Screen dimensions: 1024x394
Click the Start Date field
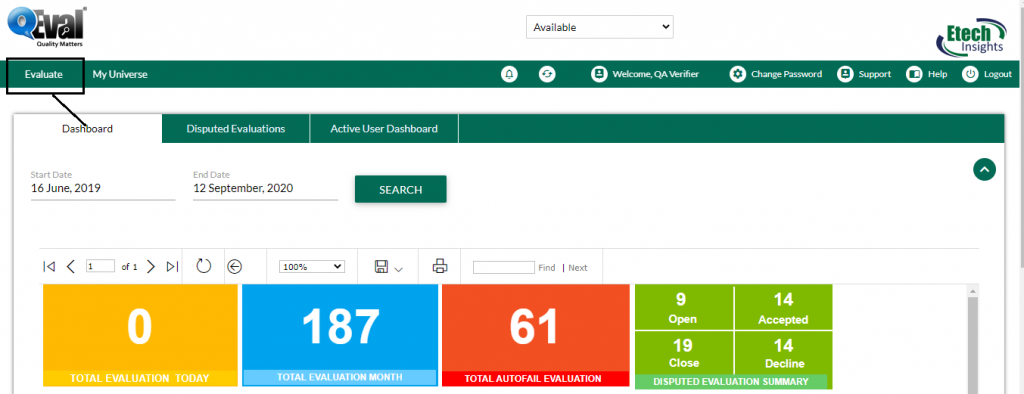(103, 189)
